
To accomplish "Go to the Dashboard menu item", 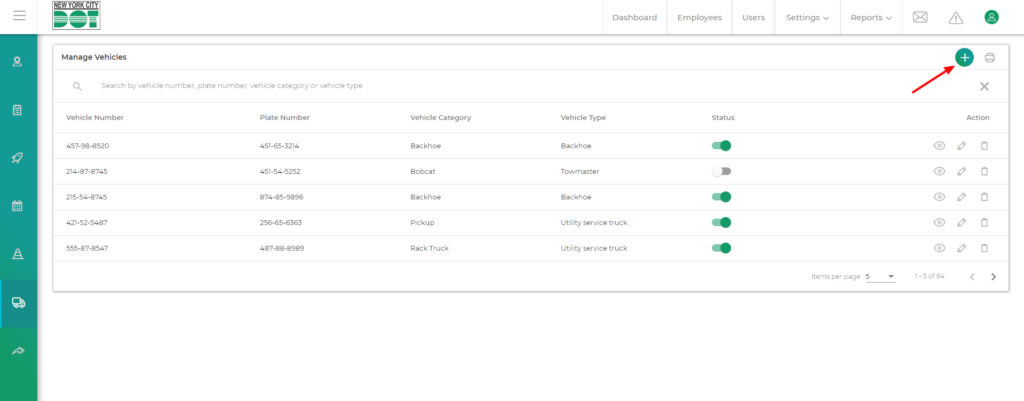I will (634, 17).
